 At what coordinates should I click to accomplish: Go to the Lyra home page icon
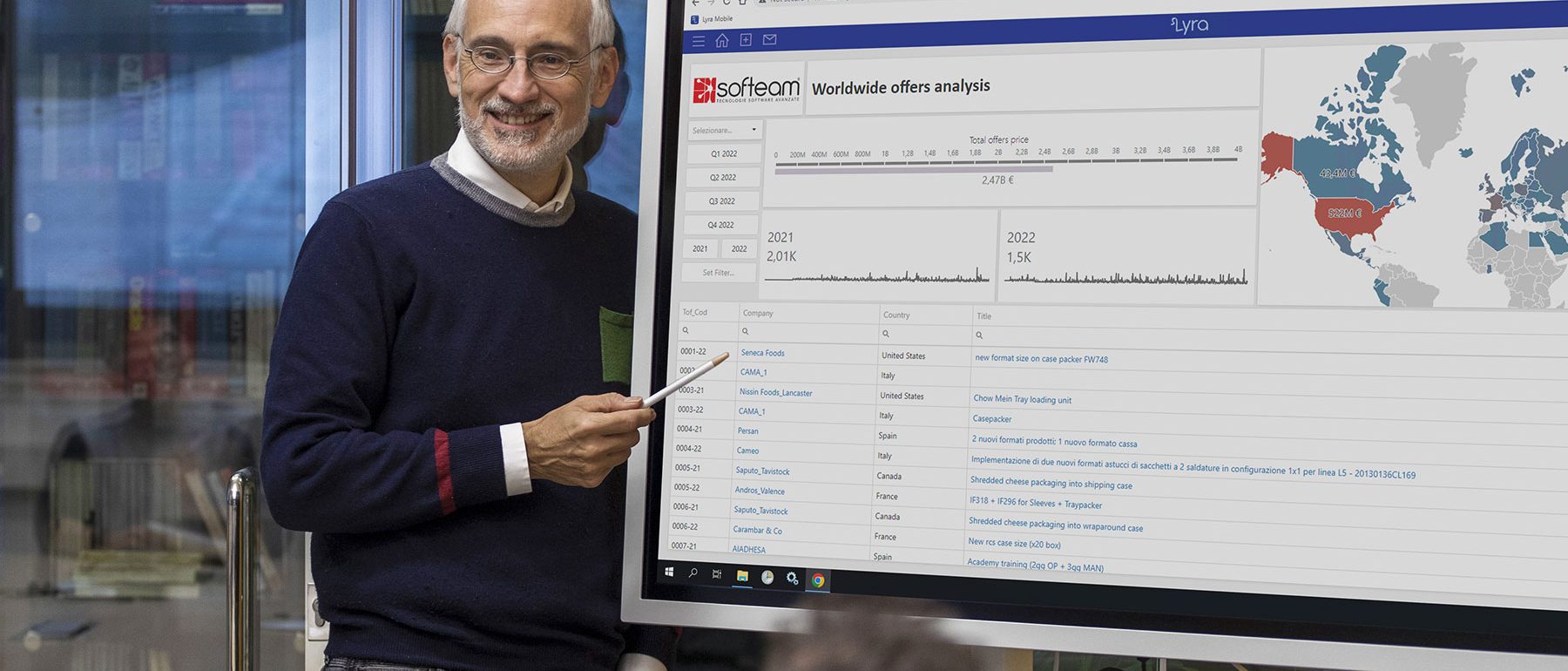(x=721, y=41)
